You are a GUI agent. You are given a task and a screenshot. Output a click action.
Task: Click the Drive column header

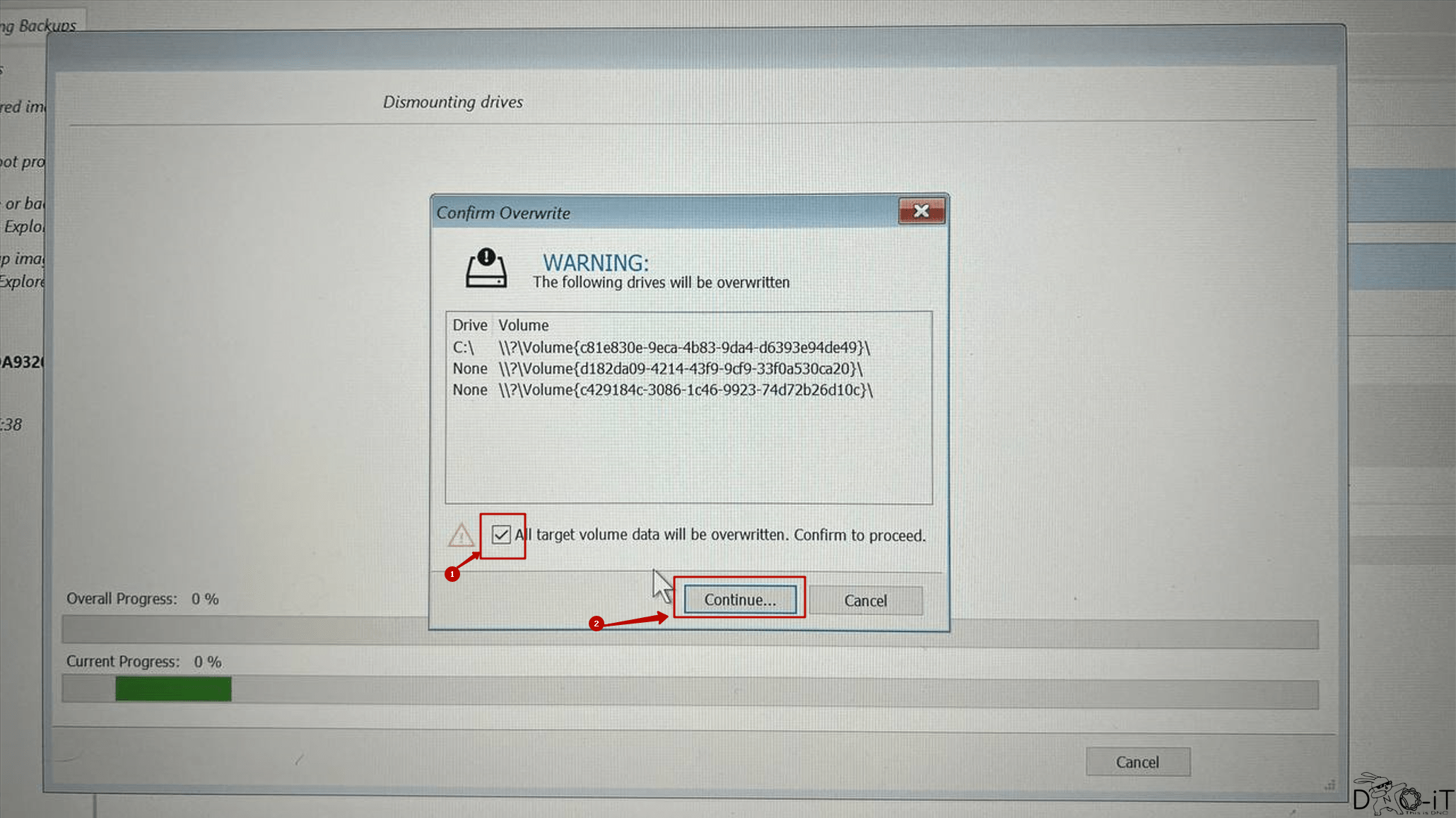pyautogui.click(x=469, y=325)
